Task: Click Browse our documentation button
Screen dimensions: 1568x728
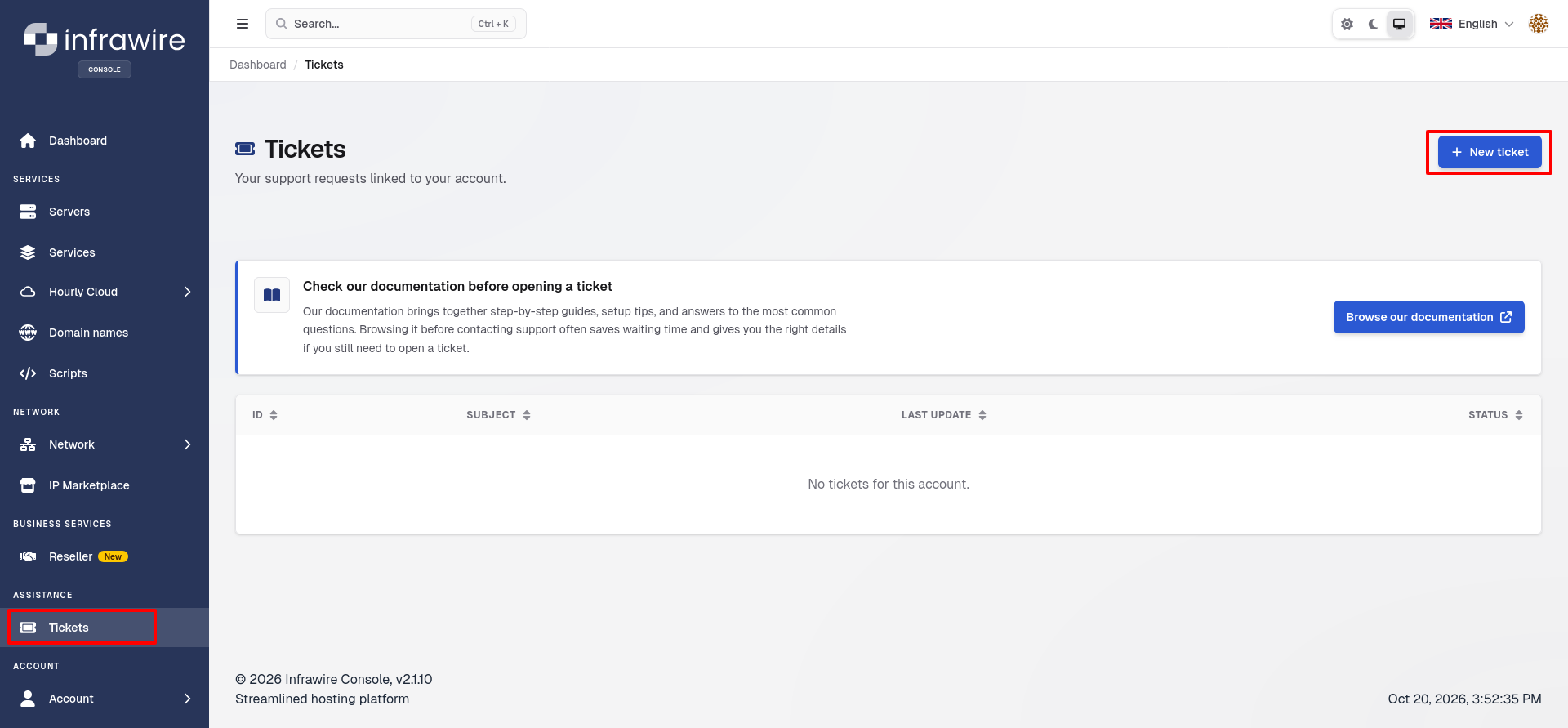Action: pyautogui.click(x=1428, y=317)
